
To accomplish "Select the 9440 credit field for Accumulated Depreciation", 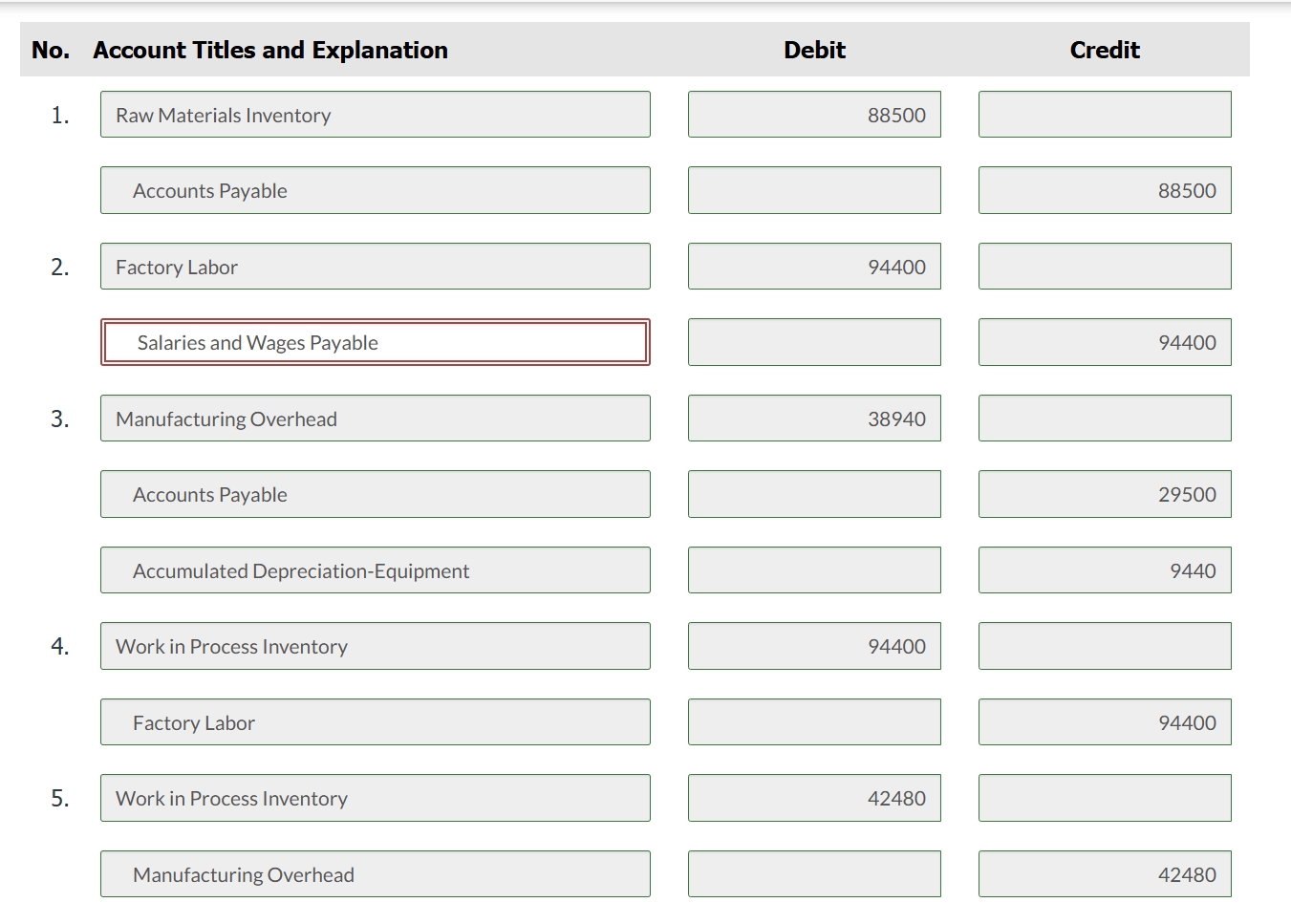I will coord(1105,570).
